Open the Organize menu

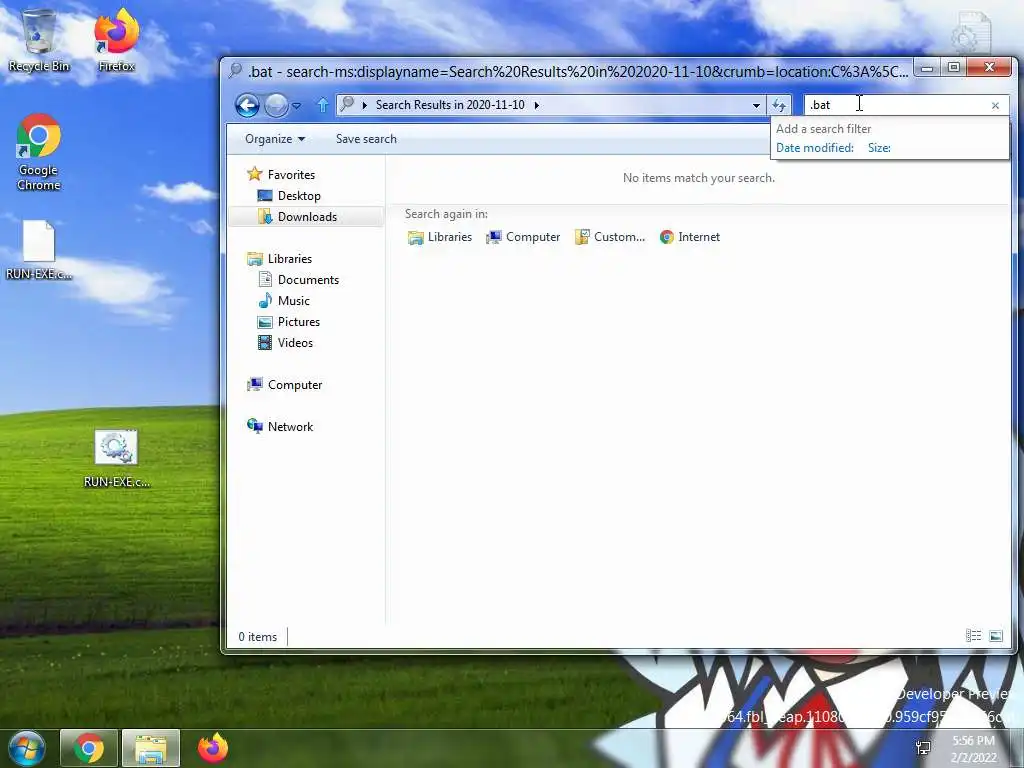275,138
